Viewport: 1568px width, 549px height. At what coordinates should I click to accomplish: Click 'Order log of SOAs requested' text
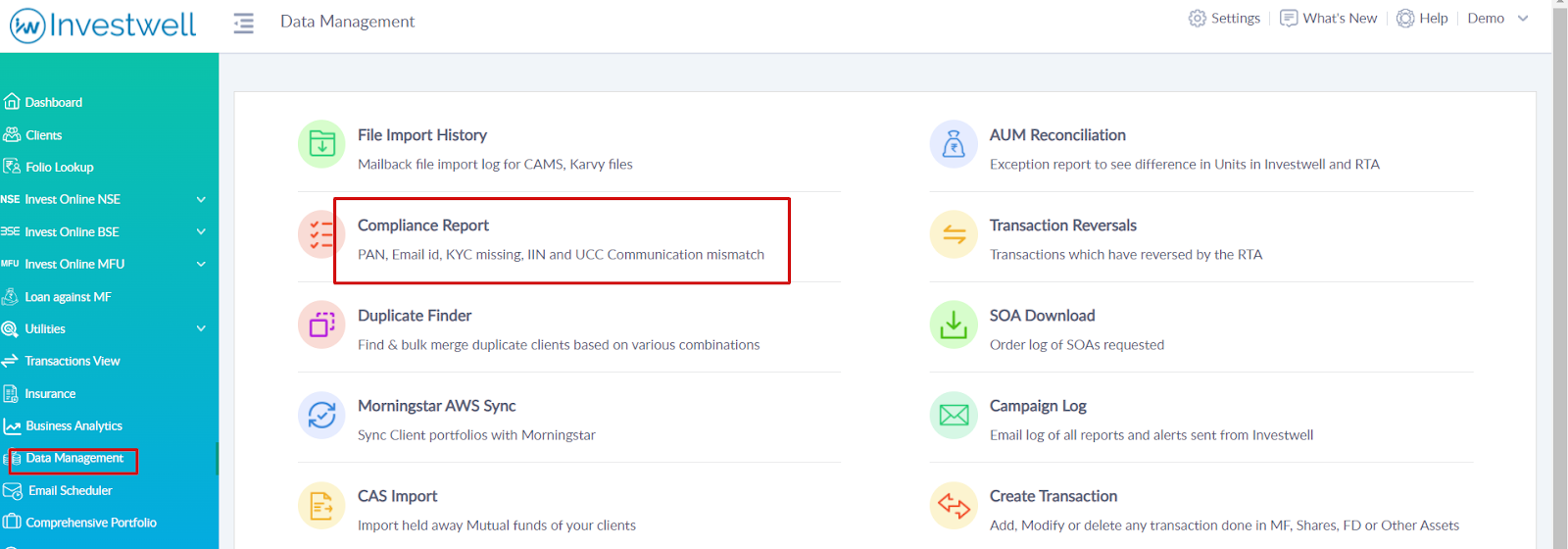[x=1077, y=345]
